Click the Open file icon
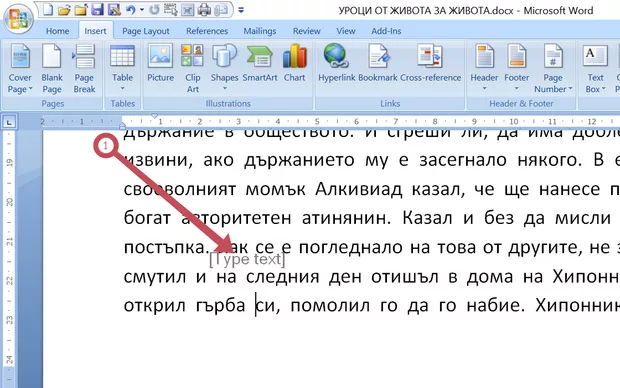 [x=64, y=10]
